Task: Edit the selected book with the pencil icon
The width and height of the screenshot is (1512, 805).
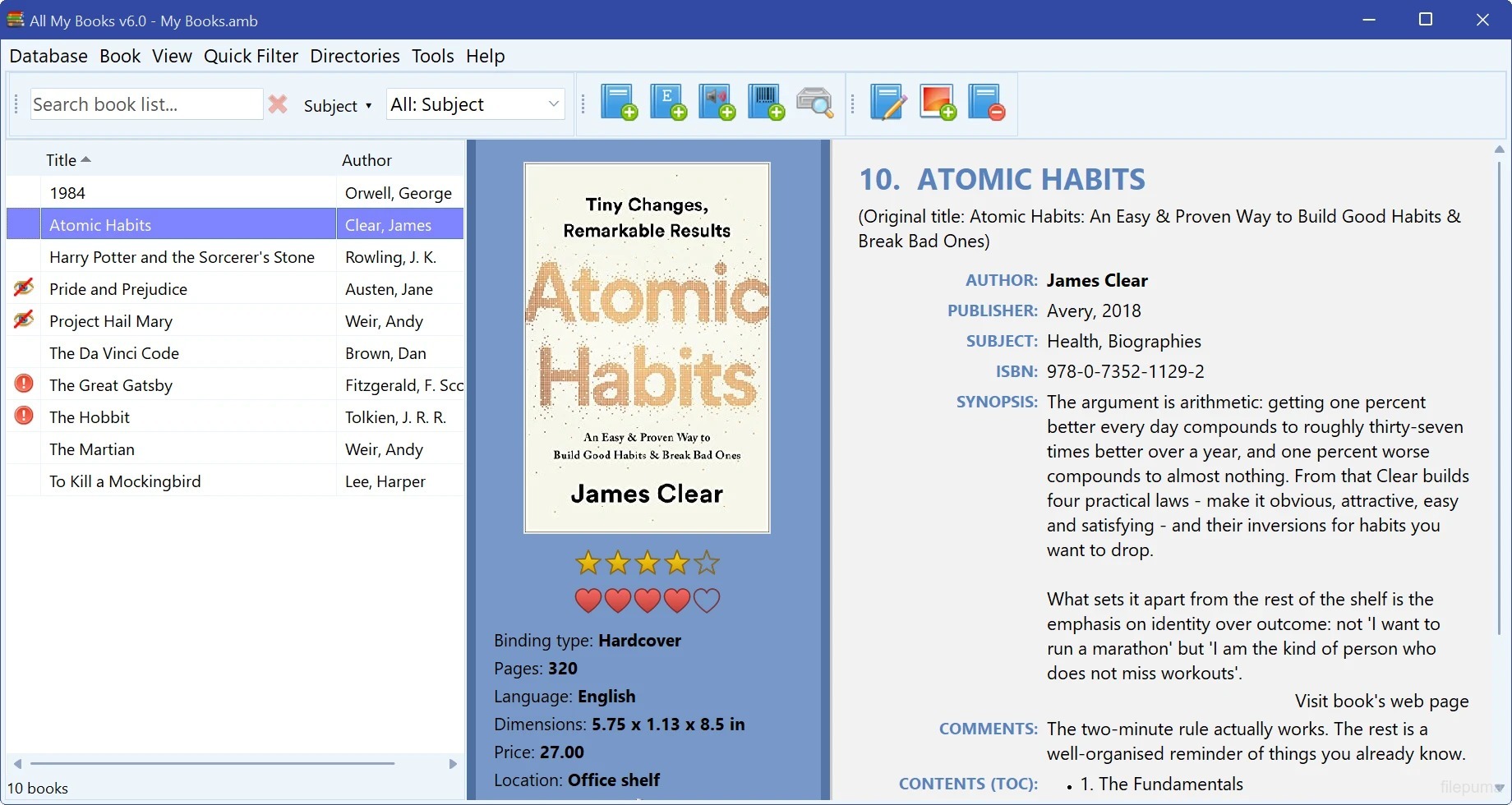Action: (x=888, y=103)
